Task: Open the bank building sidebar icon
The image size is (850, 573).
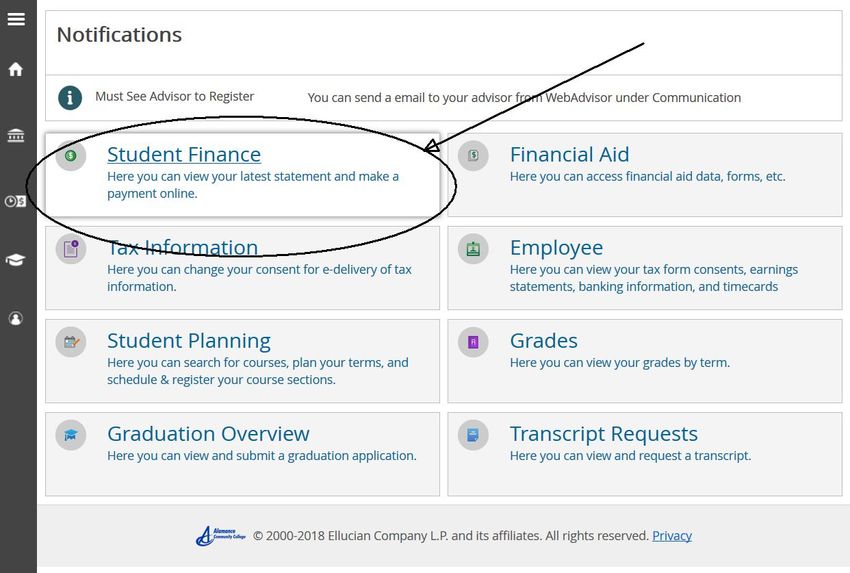Action: [16, 135]
